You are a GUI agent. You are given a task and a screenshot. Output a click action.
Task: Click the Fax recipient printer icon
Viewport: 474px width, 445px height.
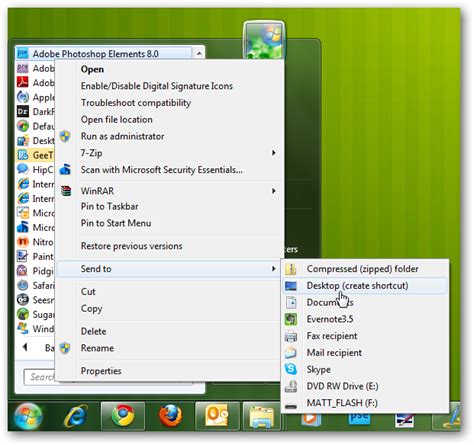291,336
